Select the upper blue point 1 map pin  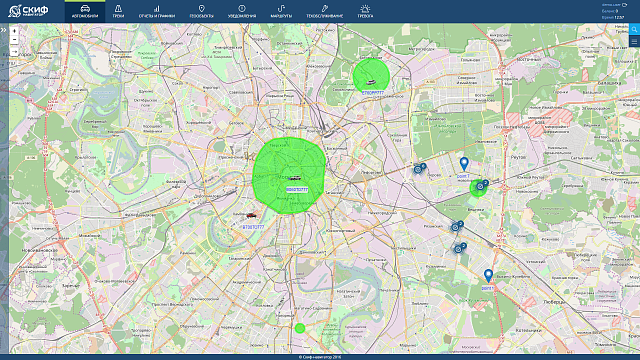(464, 164)
